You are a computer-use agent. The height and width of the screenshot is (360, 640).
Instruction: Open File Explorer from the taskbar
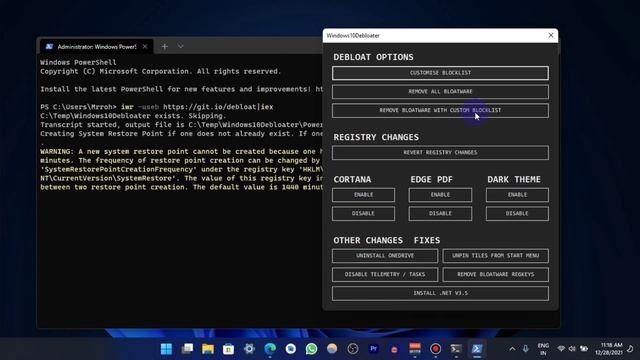(x=208, y=349)
